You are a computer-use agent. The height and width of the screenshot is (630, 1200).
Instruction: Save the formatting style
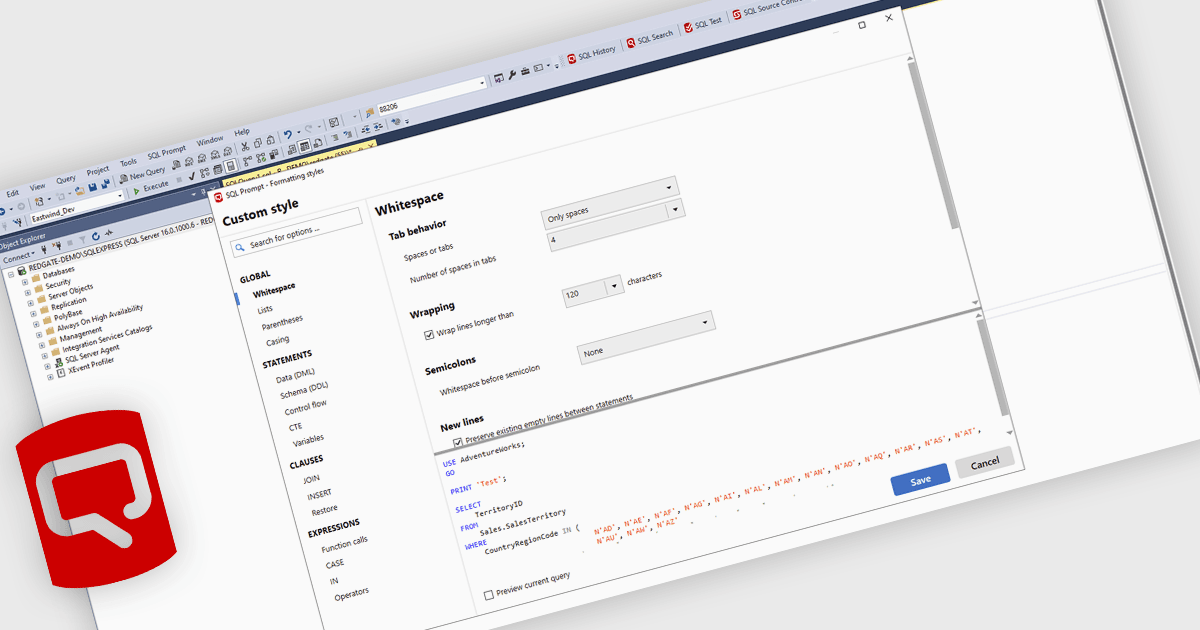pos(920,480)
